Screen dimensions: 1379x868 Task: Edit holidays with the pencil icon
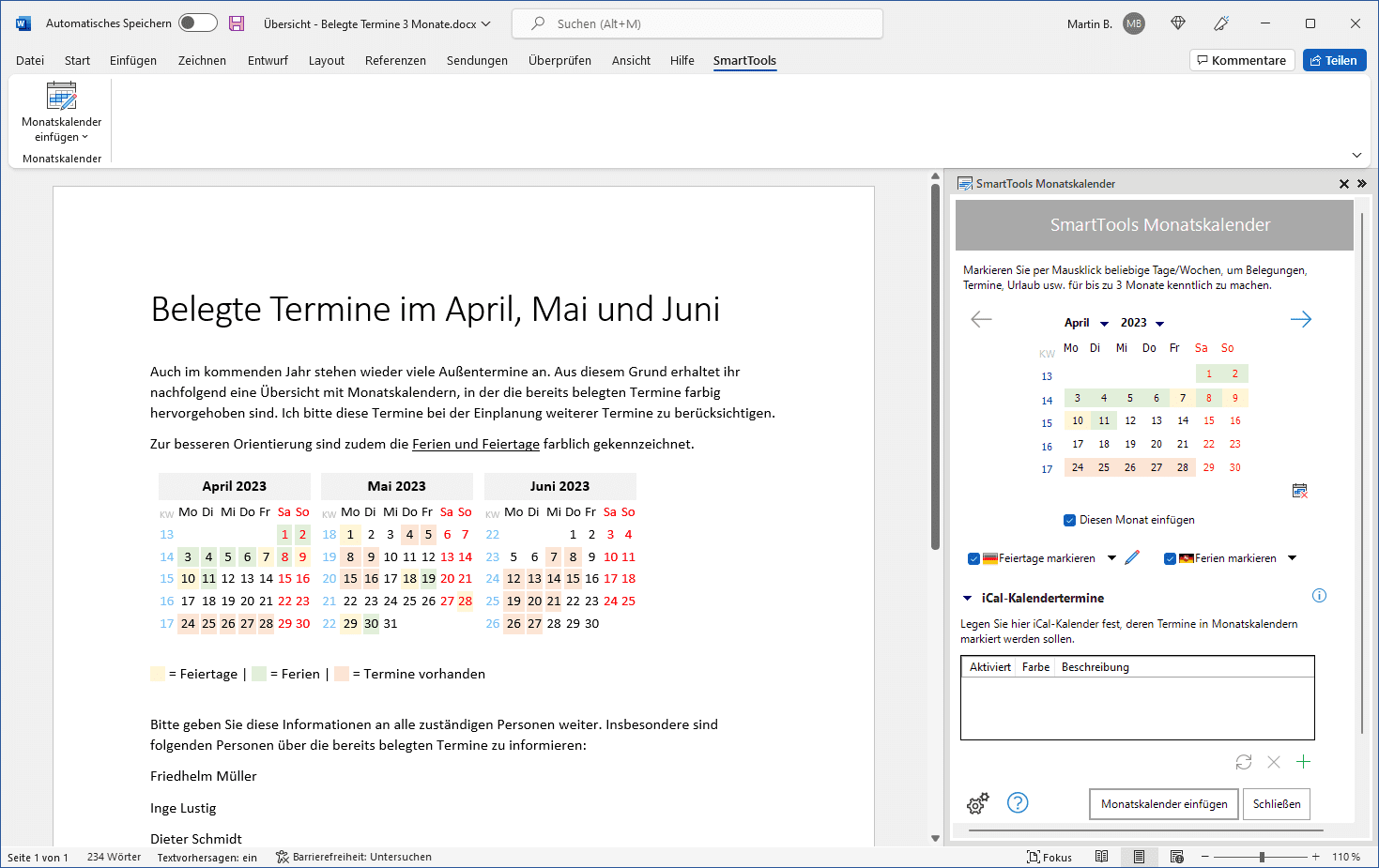[1132, 557]
